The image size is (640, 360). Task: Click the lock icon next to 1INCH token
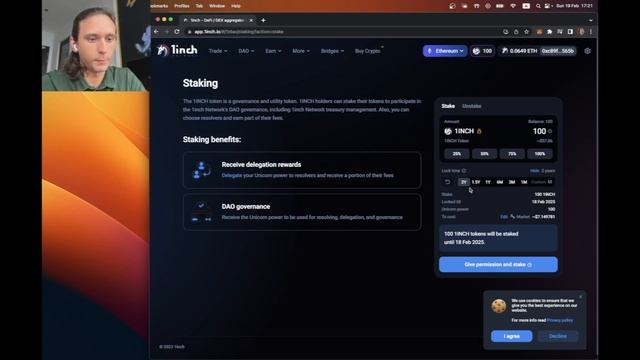click(x=479, y=131)
